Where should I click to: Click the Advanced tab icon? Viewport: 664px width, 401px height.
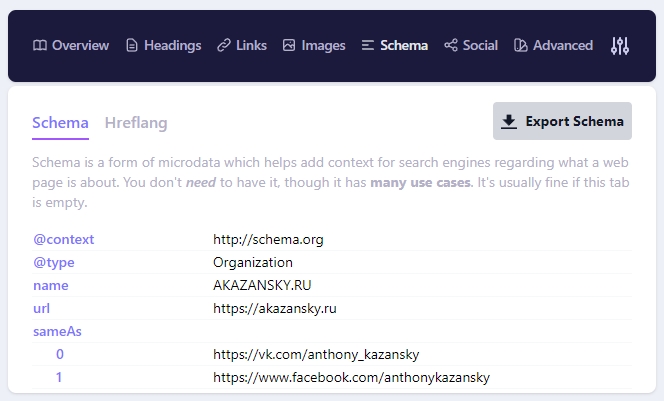click(521, 45)
